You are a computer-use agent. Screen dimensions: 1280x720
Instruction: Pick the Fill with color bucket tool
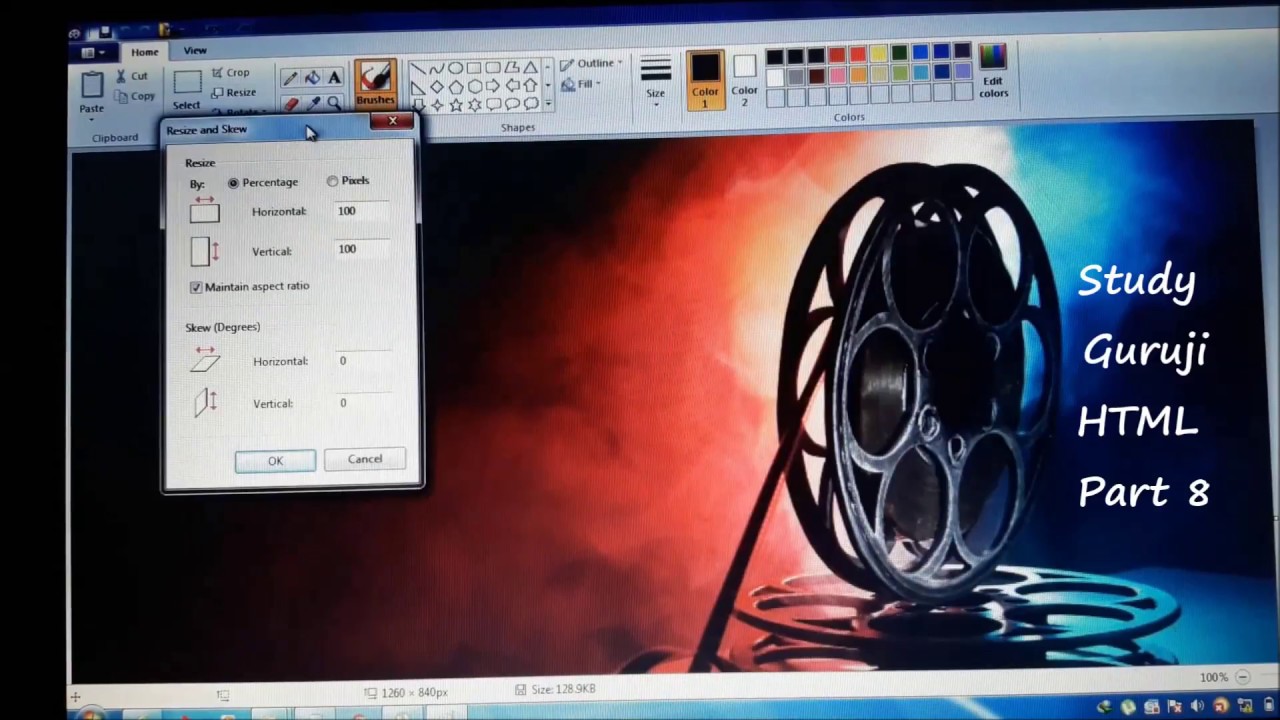(x=312, y=78)
